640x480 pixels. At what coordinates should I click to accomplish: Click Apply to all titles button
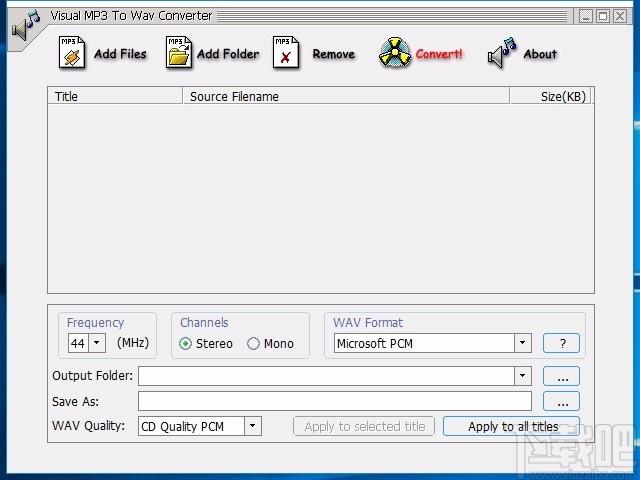tap(511, 426)
